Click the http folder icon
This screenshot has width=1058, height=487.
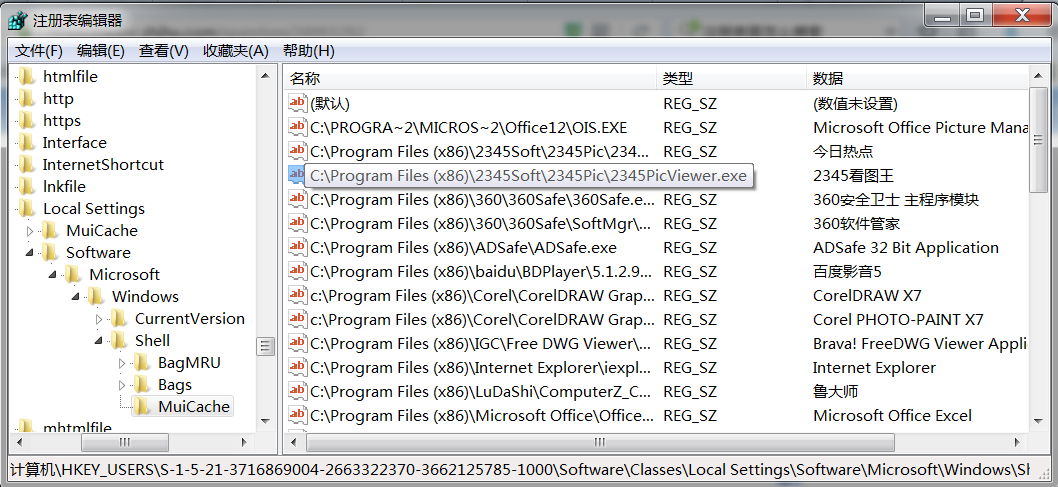coord(27,98)
